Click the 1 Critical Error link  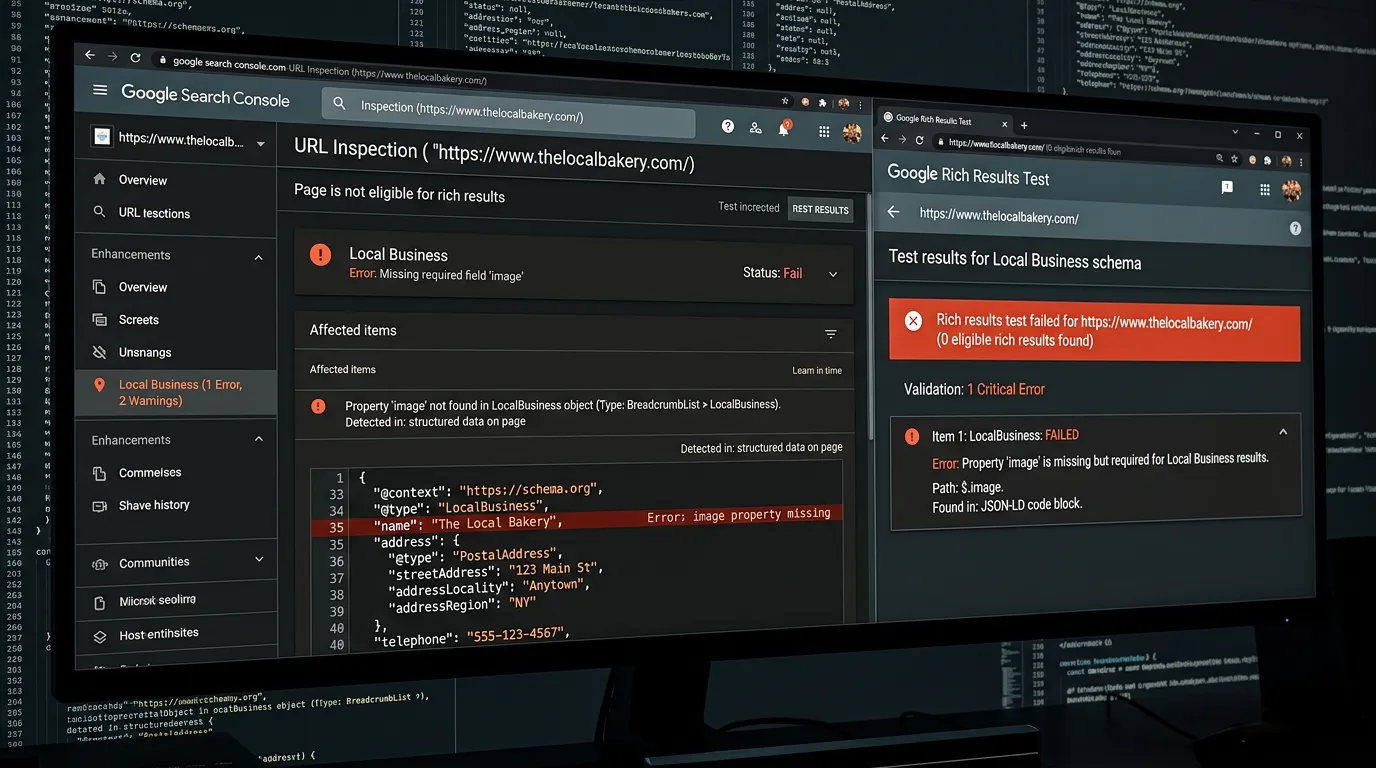click(x=1006, y=389)
